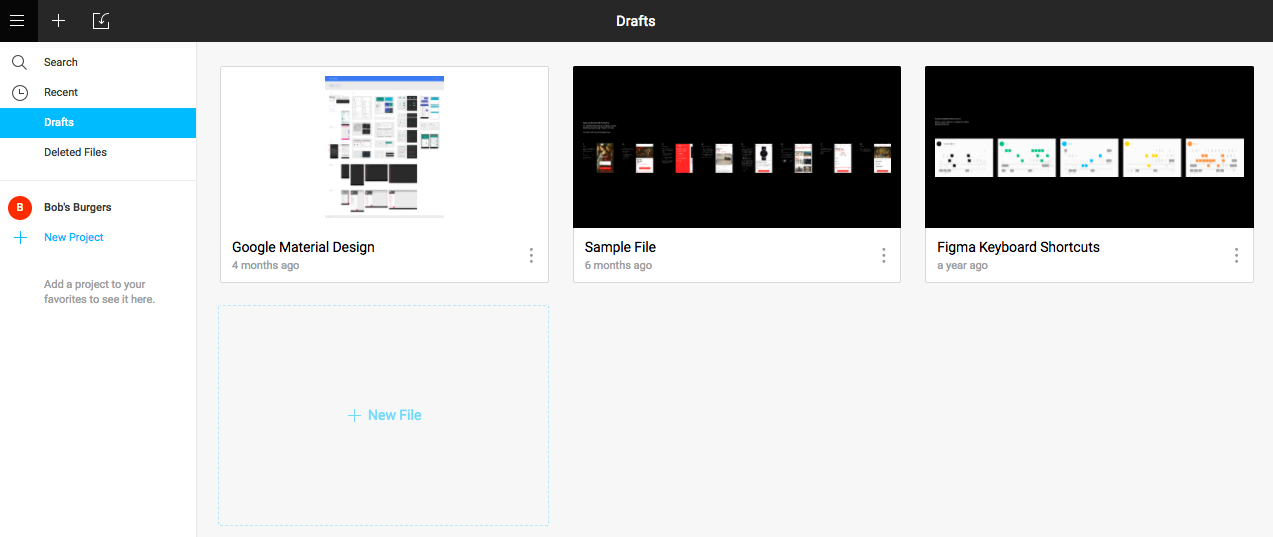Click the plus icon beside New Project
Viewport: 1273px width, 537px height.
click(19, 237)
